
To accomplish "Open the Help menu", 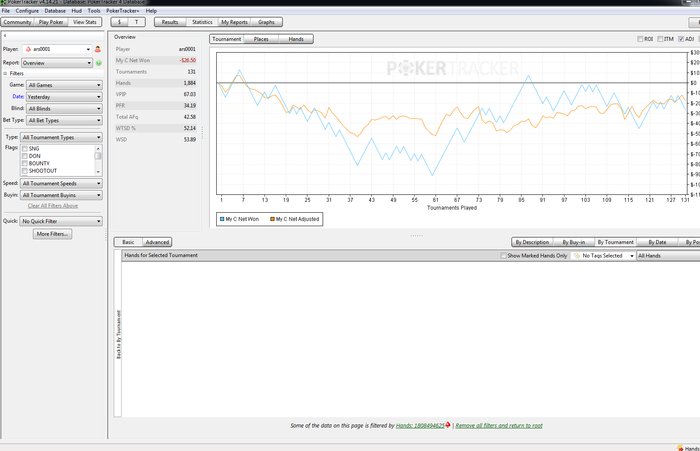I will tap(151, 11).
